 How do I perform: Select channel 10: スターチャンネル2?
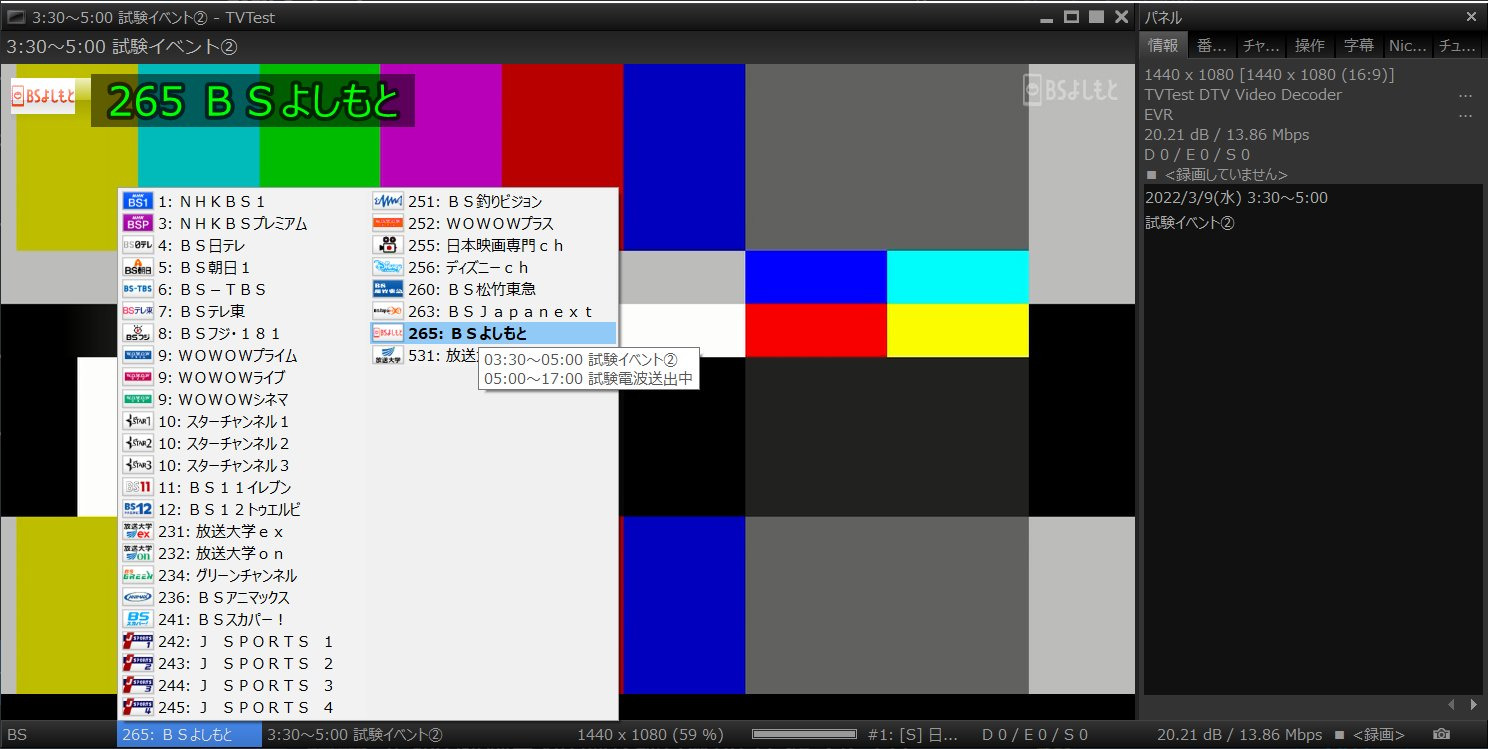243,444
